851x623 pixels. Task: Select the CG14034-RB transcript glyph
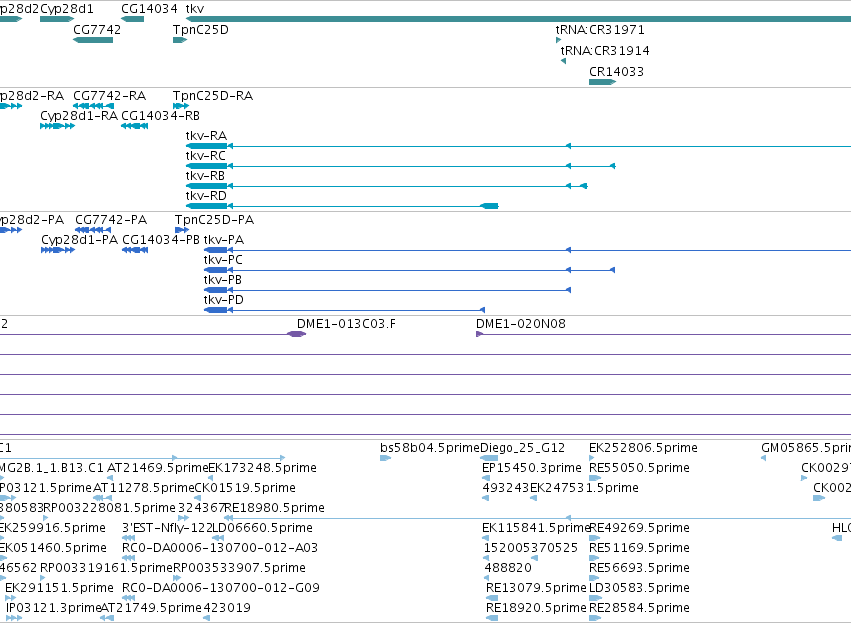point(135,126)
